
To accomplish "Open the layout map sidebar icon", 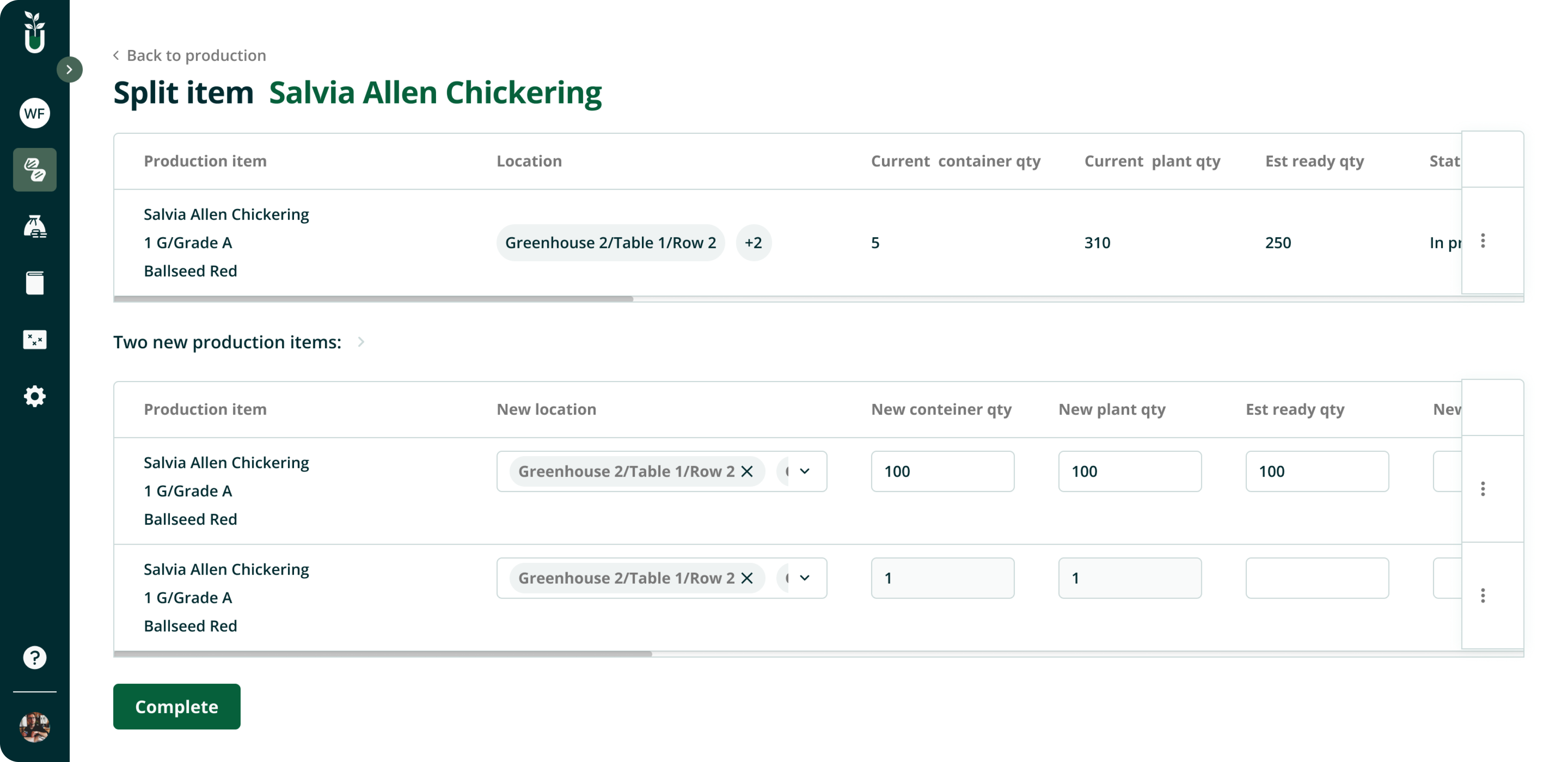I will coord(35,340).
